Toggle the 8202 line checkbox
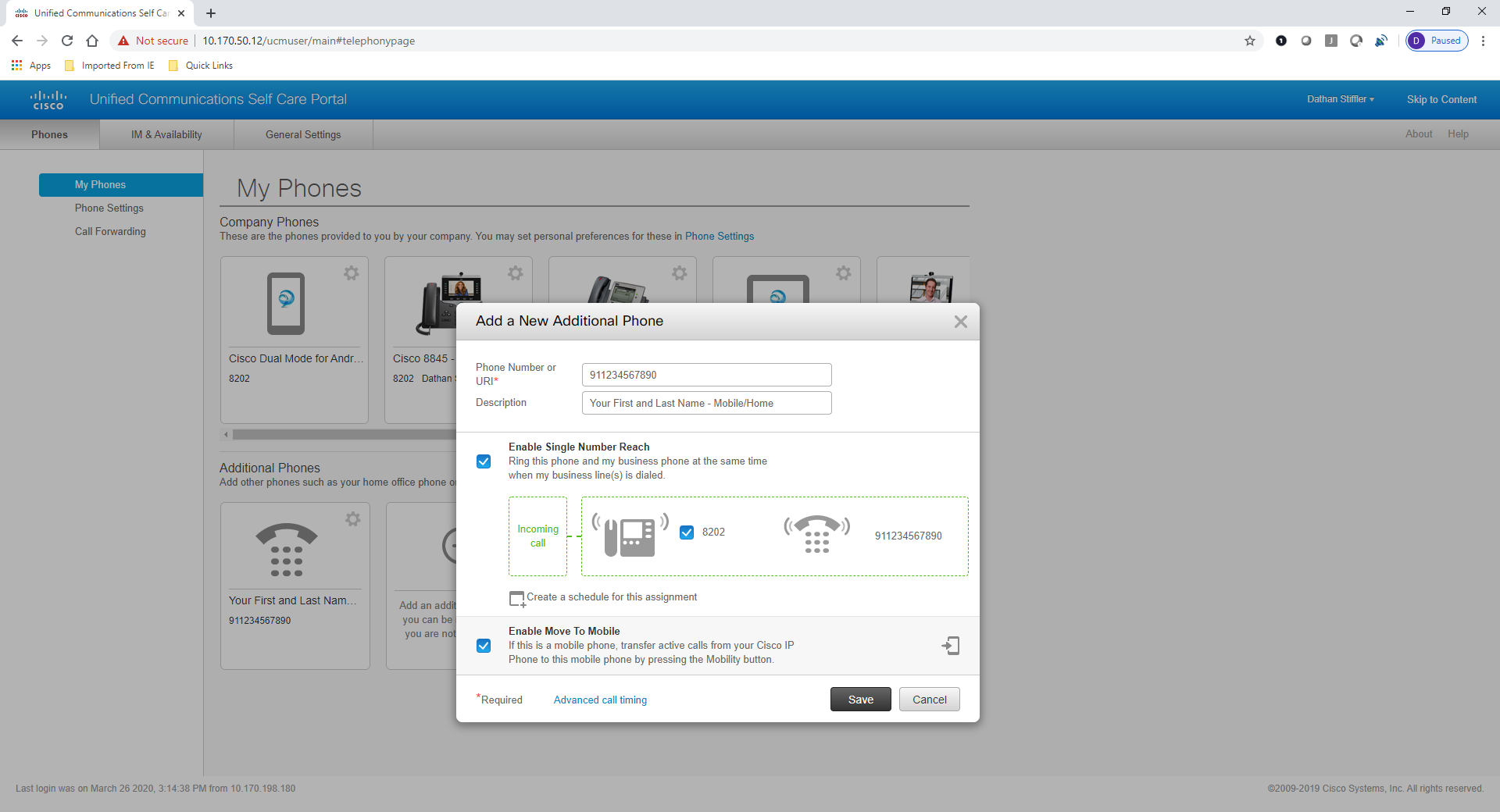Screen dimensions: 1500x812 (687, 532)
